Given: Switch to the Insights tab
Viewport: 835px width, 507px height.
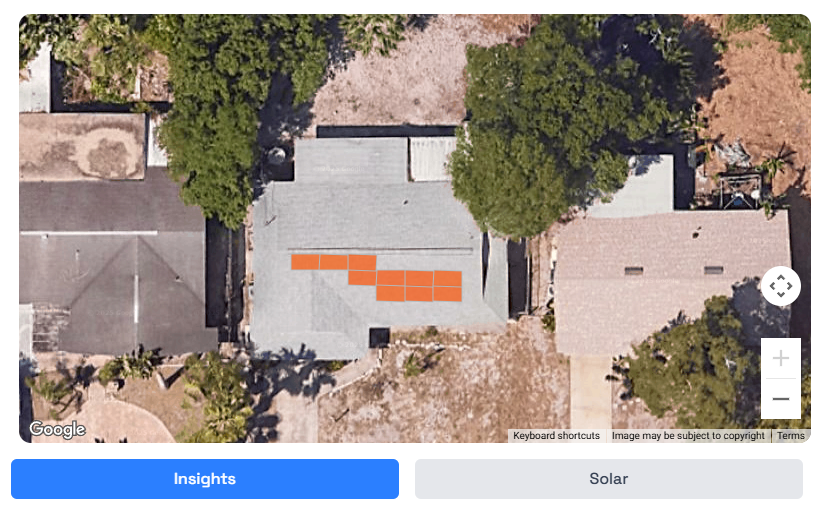Looking at the screenshot, I should pos(204,479).
